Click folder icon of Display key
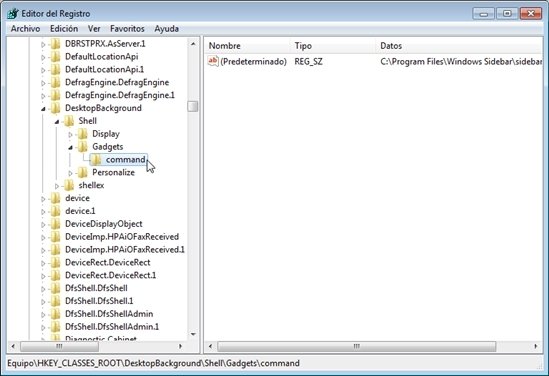 (x=83, y=134)
